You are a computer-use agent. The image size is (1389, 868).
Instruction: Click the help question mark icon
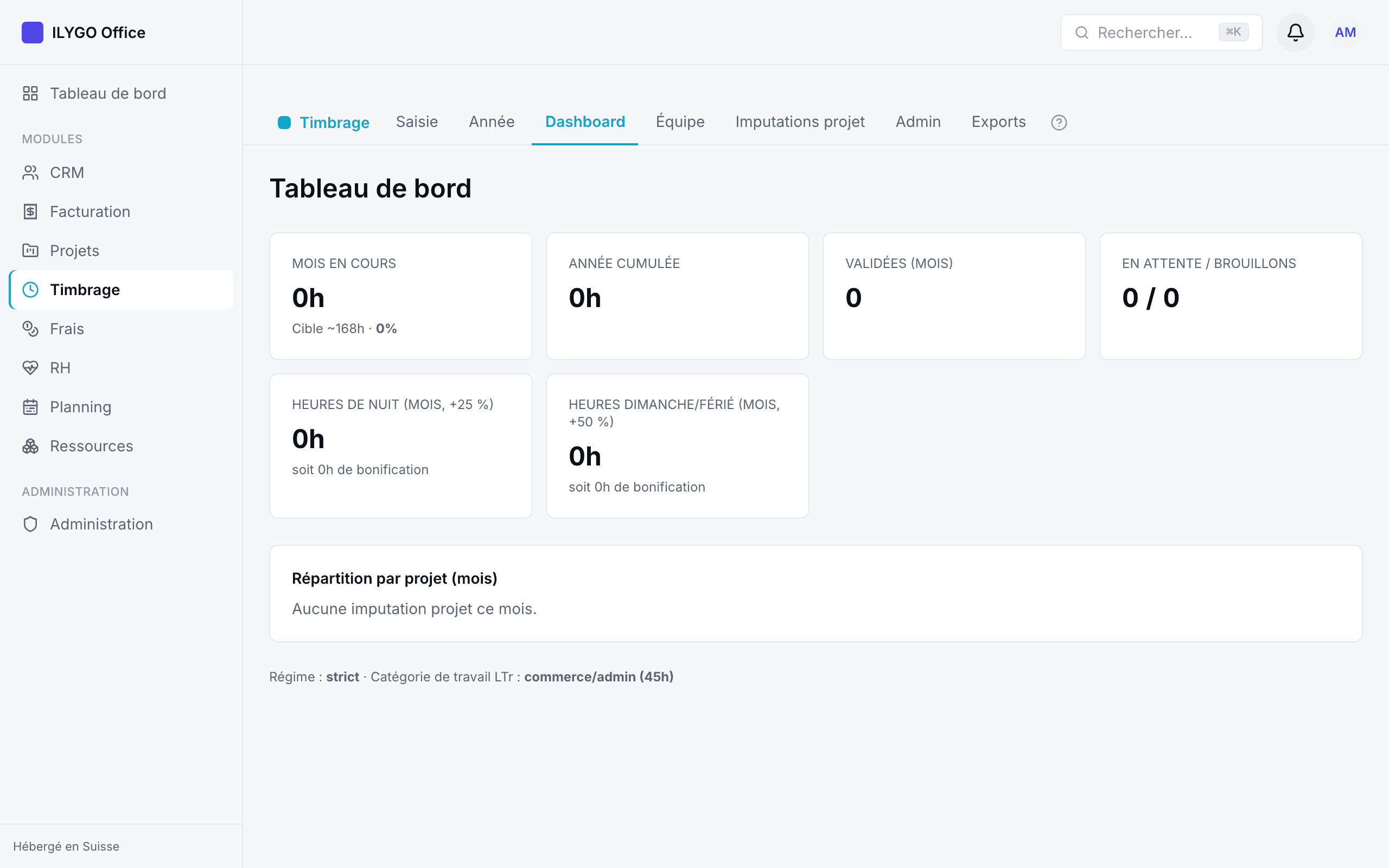click(x=1059, y=122)
